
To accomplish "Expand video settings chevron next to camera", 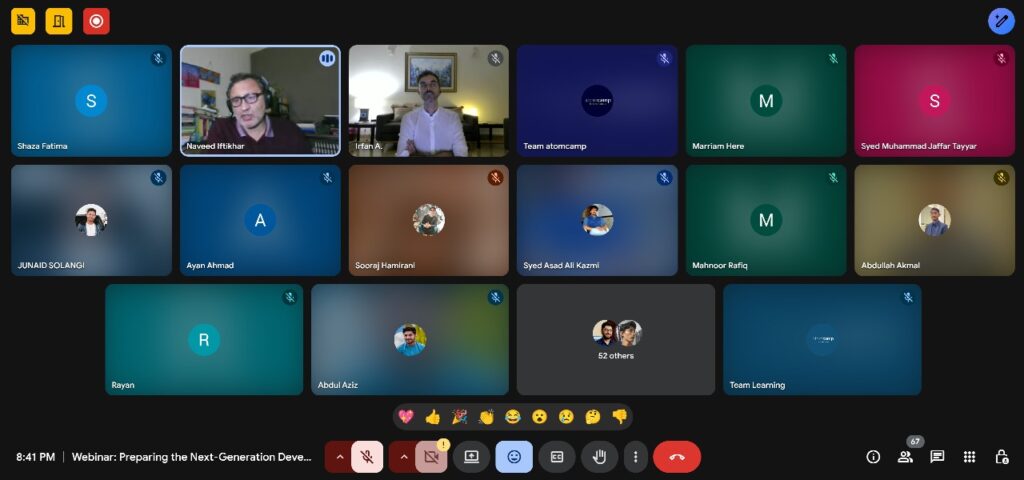I will click(403, 457).
